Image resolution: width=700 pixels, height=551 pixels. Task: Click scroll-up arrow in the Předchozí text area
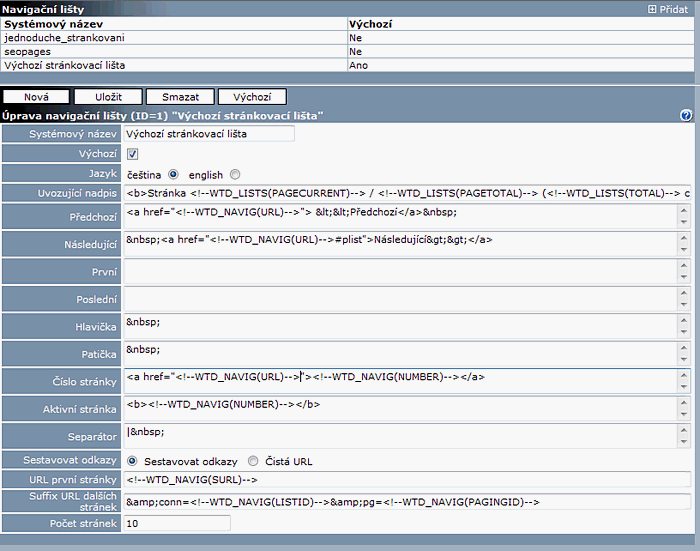[683, 210]
